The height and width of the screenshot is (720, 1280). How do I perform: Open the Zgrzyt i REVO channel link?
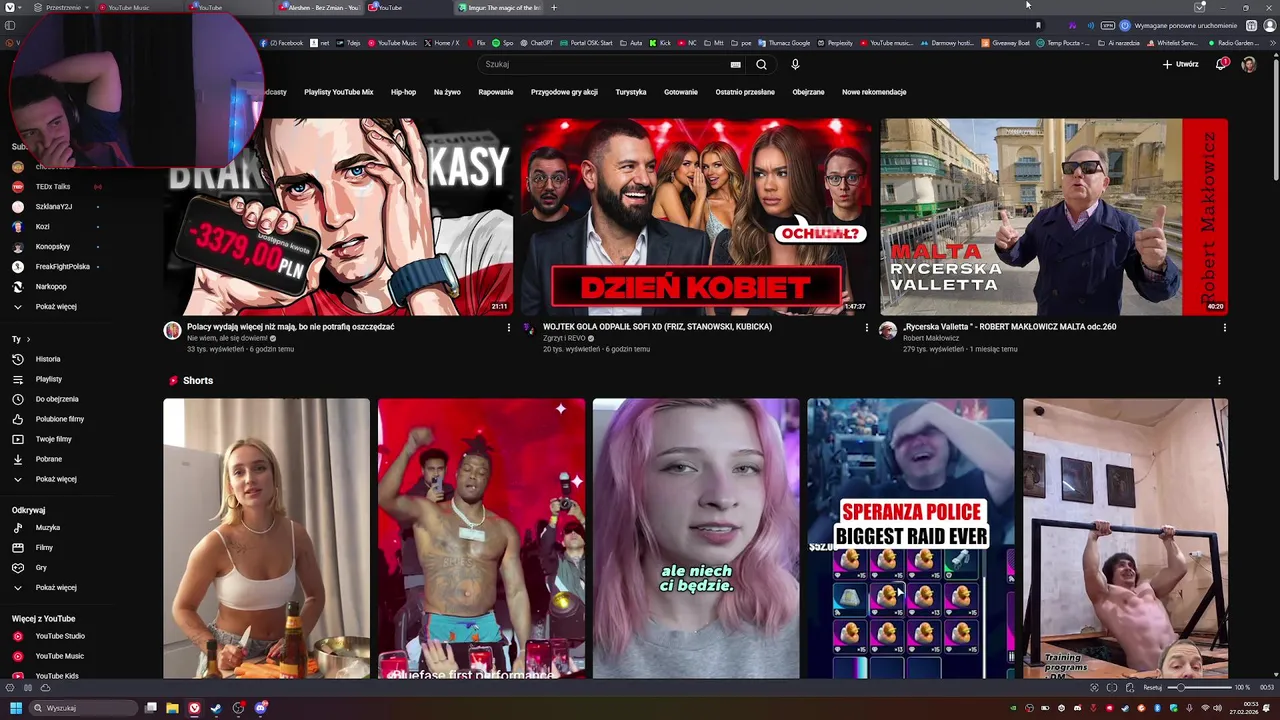(x=564, y=338)
